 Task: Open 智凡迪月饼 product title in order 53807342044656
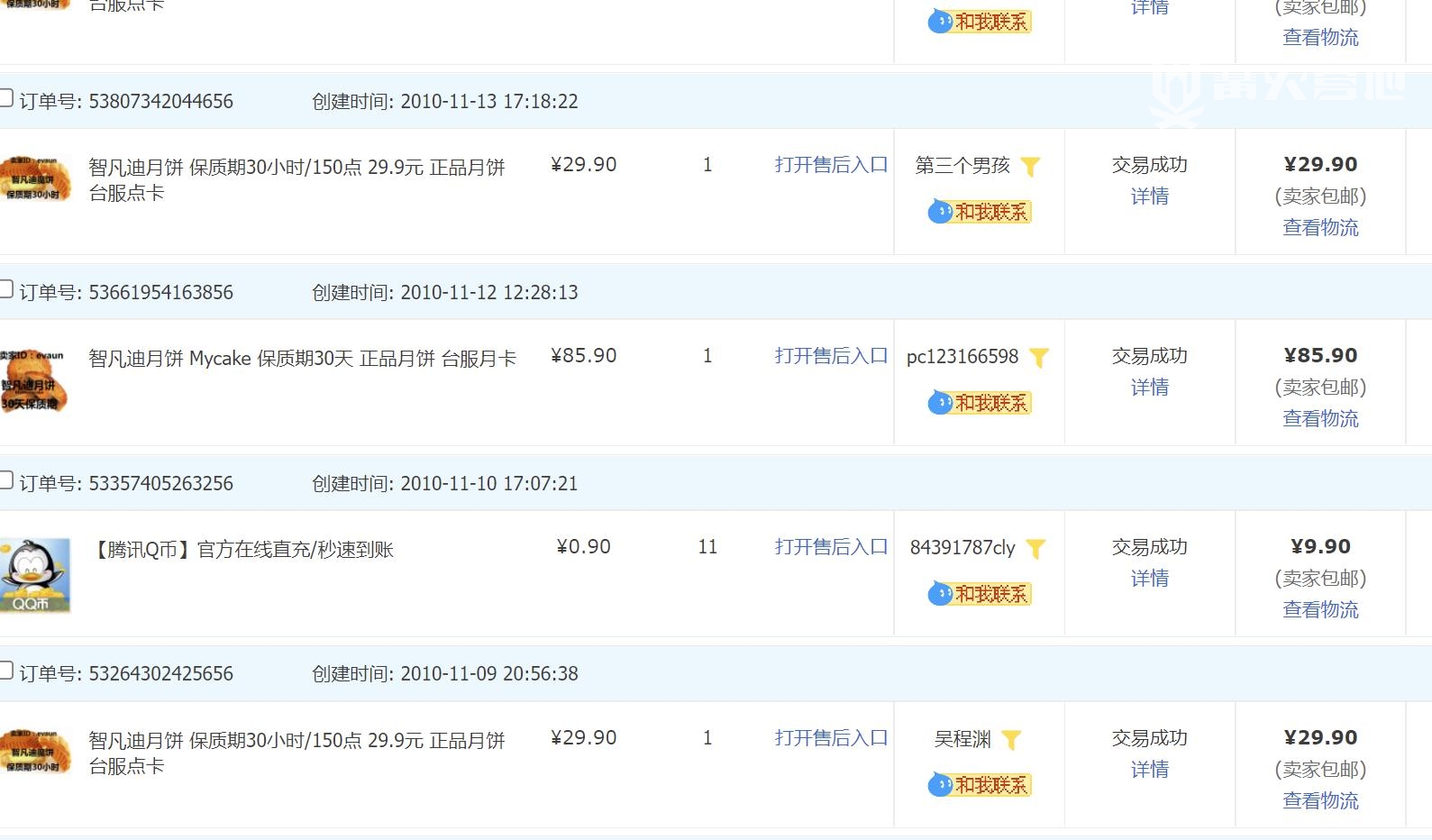(296, 180)
